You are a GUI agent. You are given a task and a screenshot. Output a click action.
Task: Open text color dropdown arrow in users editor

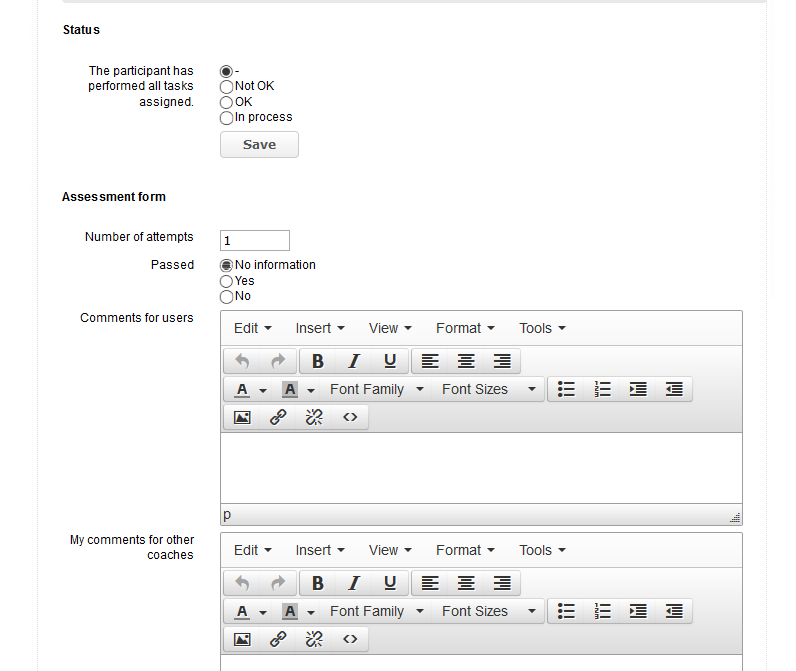pos(263,390)
